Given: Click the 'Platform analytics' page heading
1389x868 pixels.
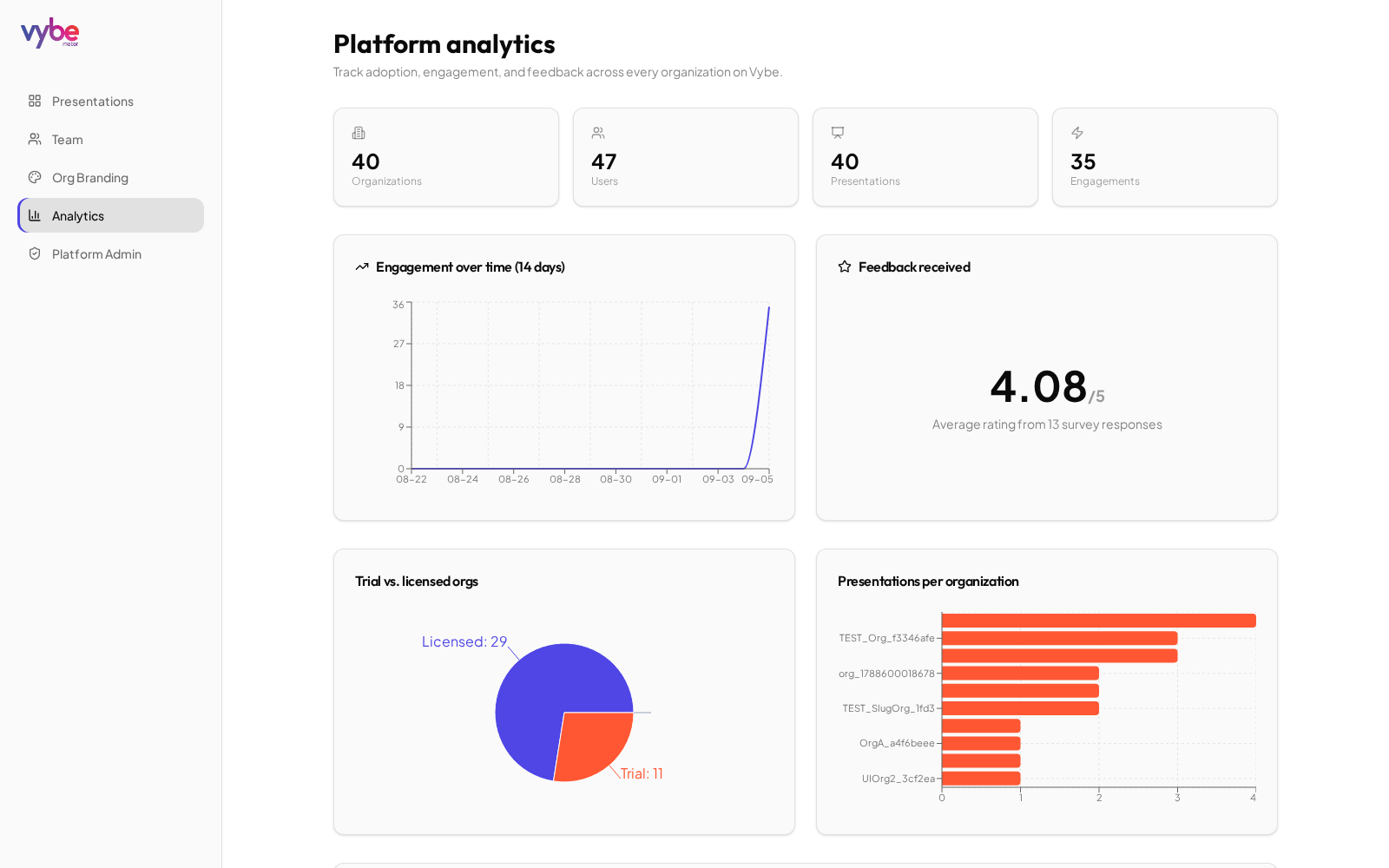Looking at the screenshot, I should tap(444, 43).
